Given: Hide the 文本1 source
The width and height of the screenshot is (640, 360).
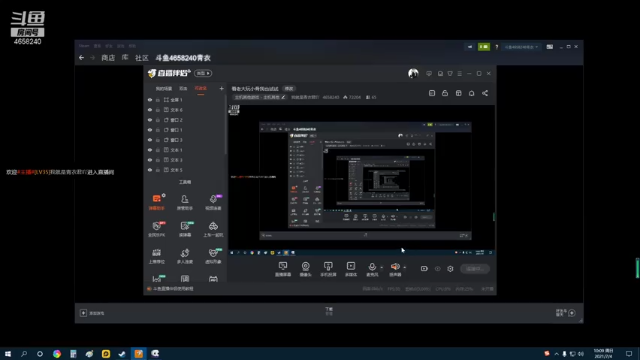Looking at the screenshot, I should (150, 150).
